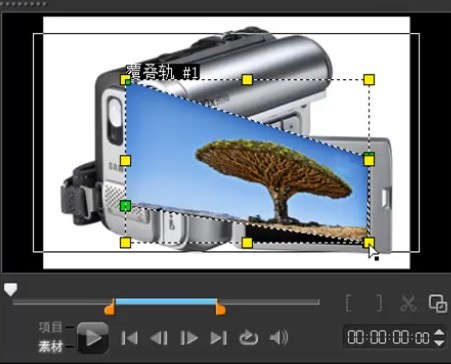Switch to 素材 (Clip) playback mode
This screenshot has height=364, width=451.
point(51,347)
